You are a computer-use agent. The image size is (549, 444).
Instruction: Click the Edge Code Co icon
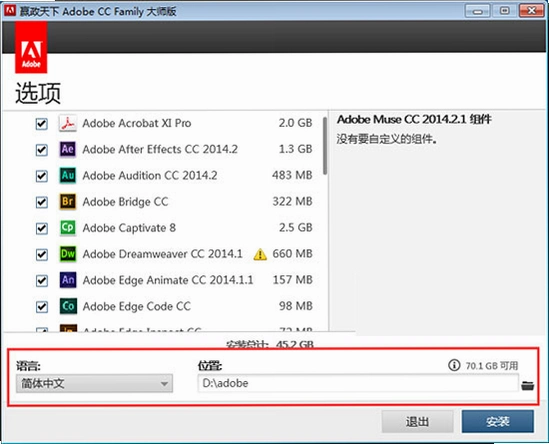(68, 306)
